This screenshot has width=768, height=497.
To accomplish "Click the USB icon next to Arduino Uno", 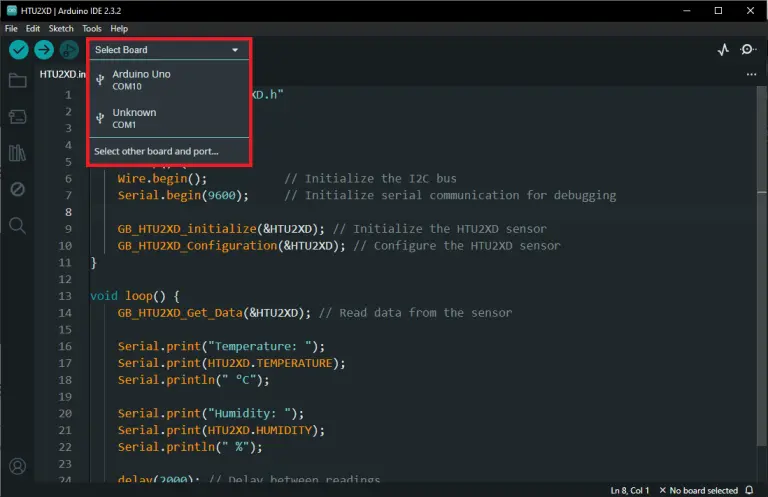I will 100,80.
